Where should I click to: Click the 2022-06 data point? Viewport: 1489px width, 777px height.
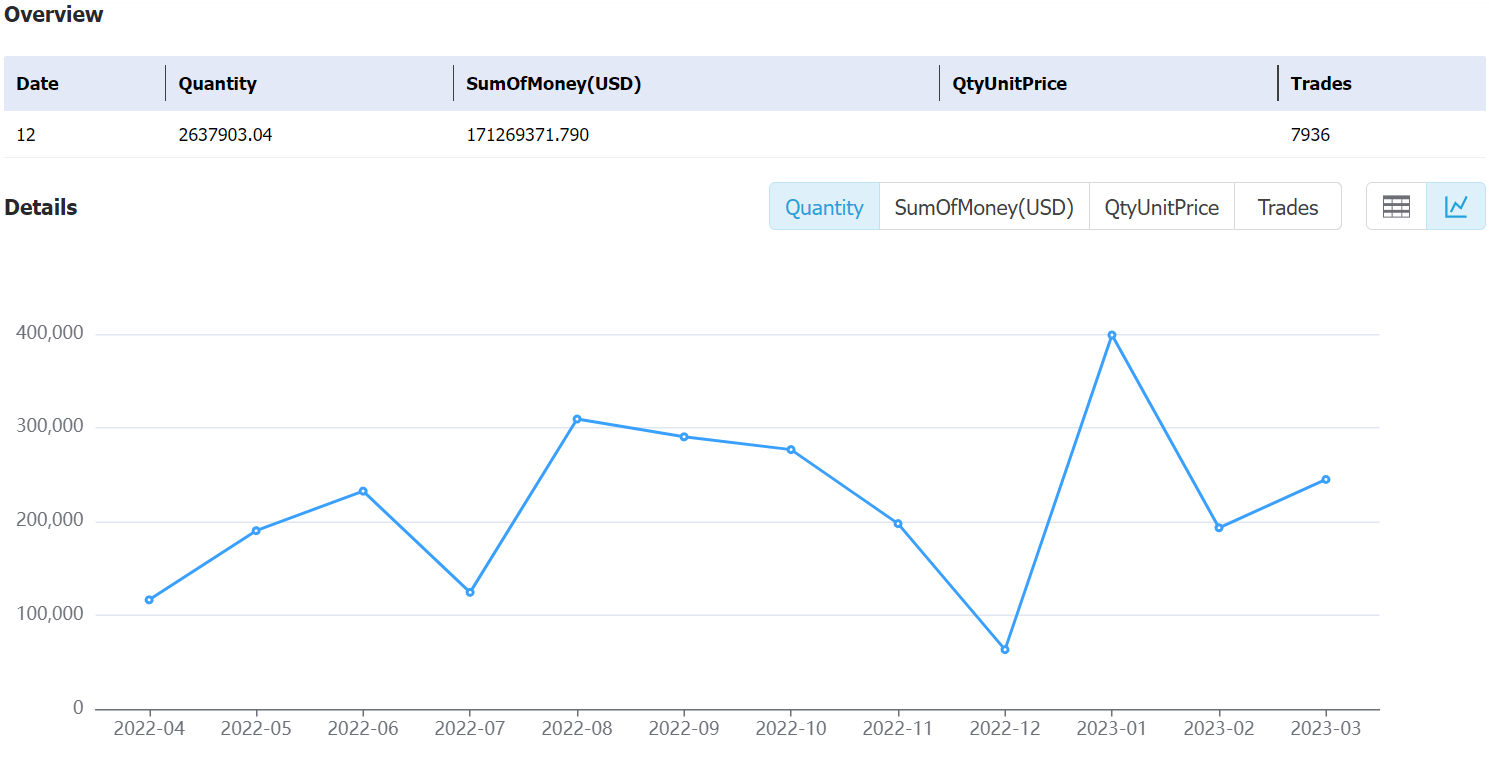tap(363, 491)
